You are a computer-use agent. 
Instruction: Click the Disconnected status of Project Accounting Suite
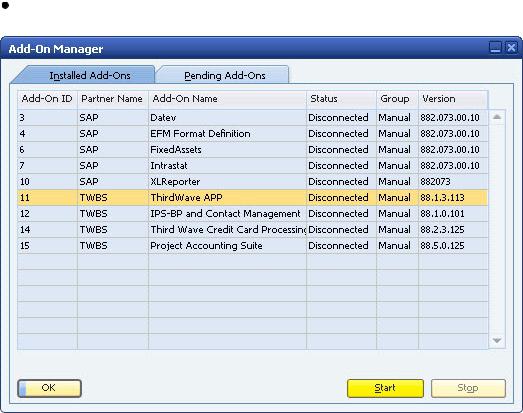coord(341,246)
